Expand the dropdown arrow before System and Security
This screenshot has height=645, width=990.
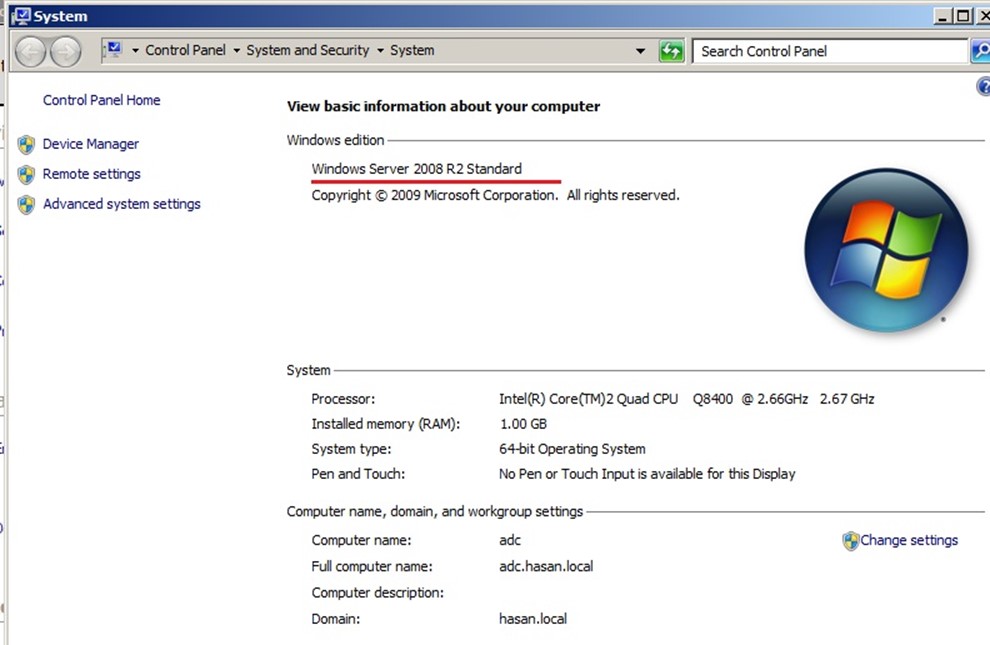coord(237,50)
